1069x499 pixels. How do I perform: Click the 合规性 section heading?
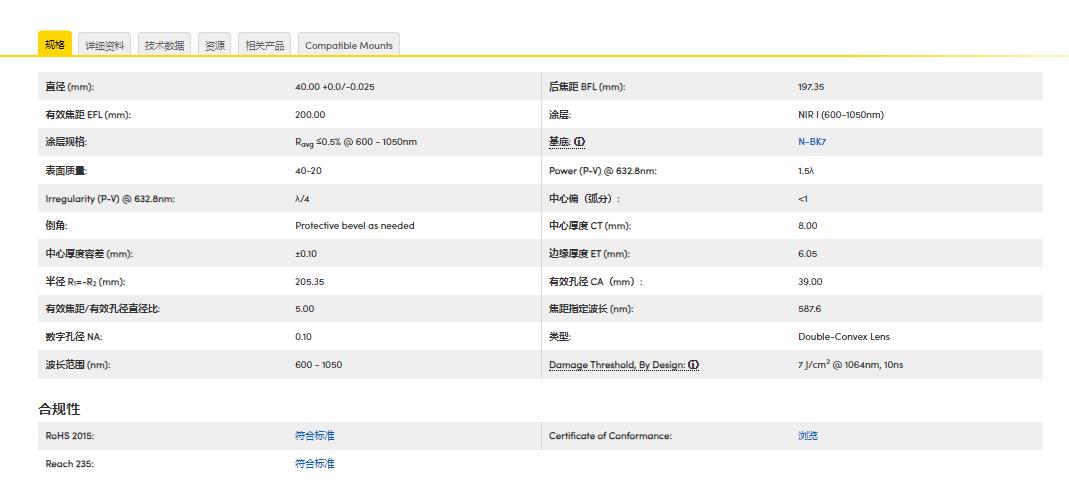click(59, 409)
